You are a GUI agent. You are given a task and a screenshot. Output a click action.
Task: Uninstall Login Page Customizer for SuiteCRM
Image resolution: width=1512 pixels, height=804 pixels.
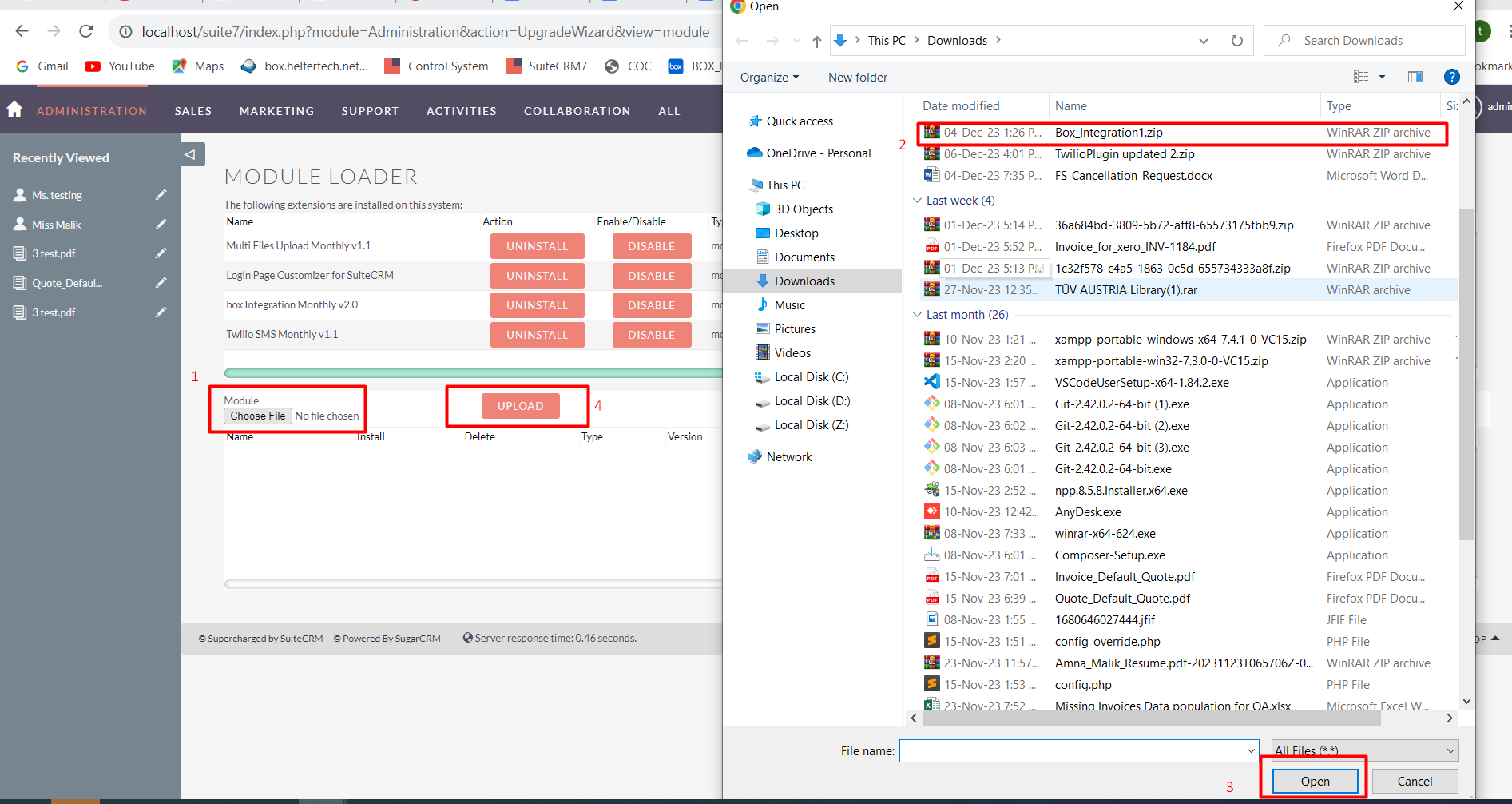537,276
